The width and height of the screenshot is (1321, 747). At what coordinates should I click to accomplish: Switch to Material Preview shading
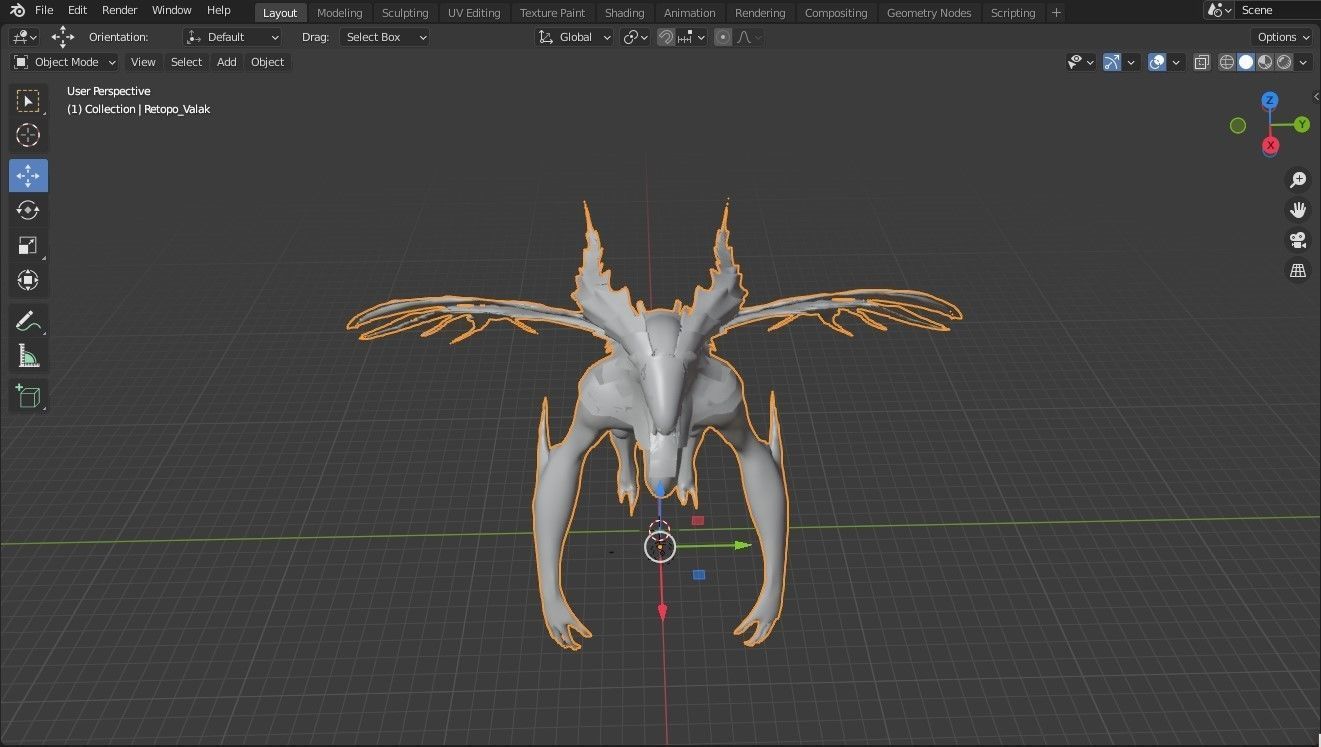pyautogui.click(x=1265, y=62)
